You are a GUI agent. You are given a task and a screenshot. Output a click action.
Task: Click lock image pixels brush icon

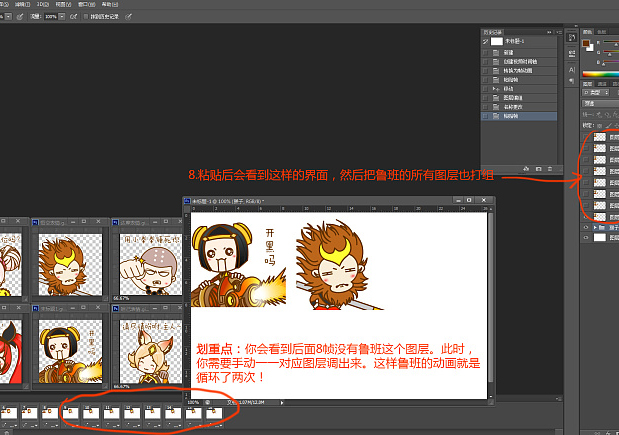(608, 126)
